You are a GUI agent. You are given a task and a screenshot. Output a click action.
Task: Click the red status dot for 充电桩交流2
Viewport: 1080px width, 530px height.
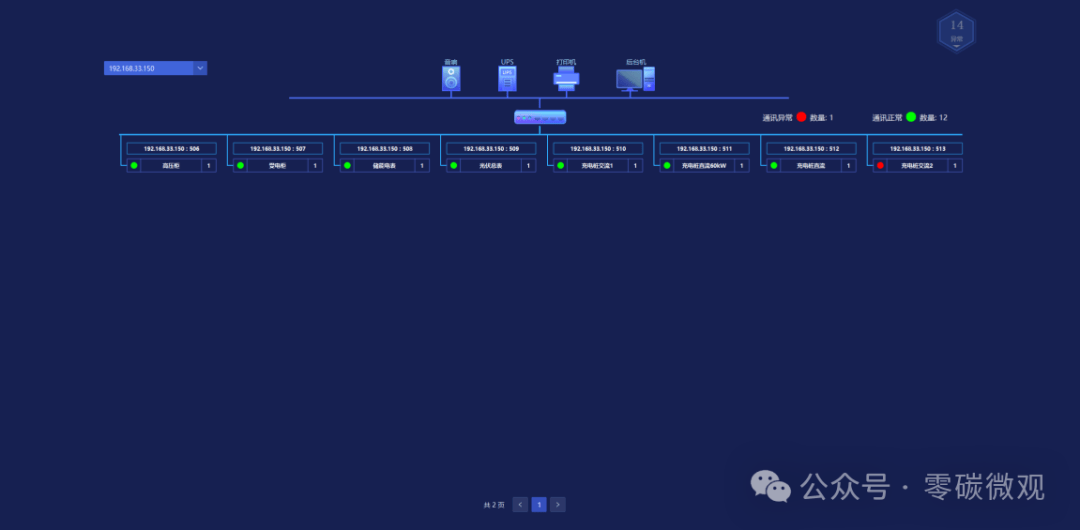click(880, 165)
